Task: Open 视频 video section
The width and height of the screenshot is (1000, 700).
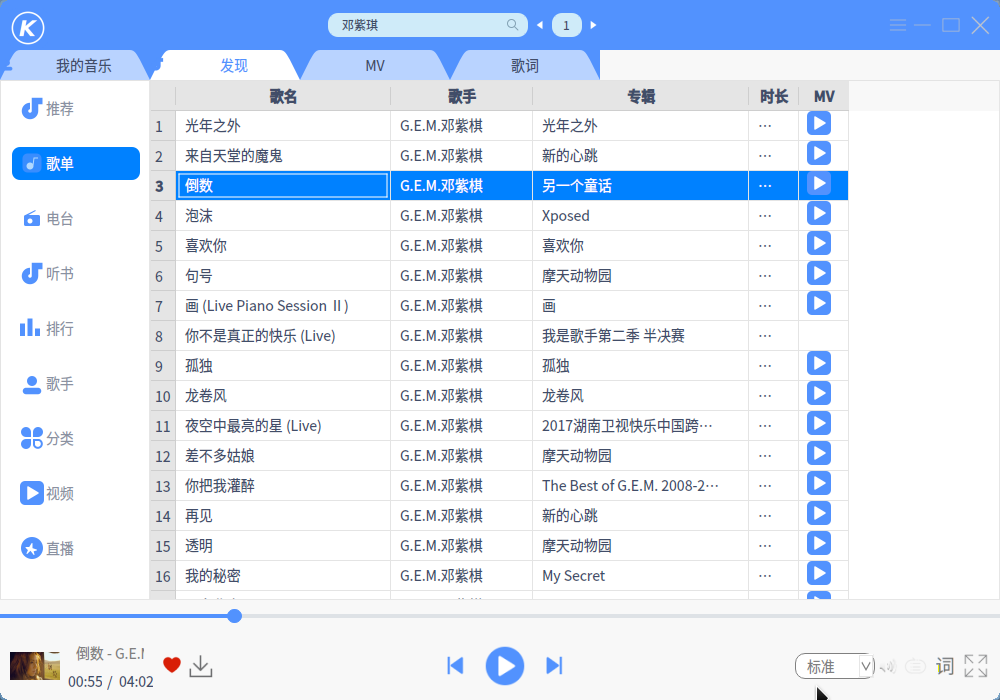Action: point(47,493)
